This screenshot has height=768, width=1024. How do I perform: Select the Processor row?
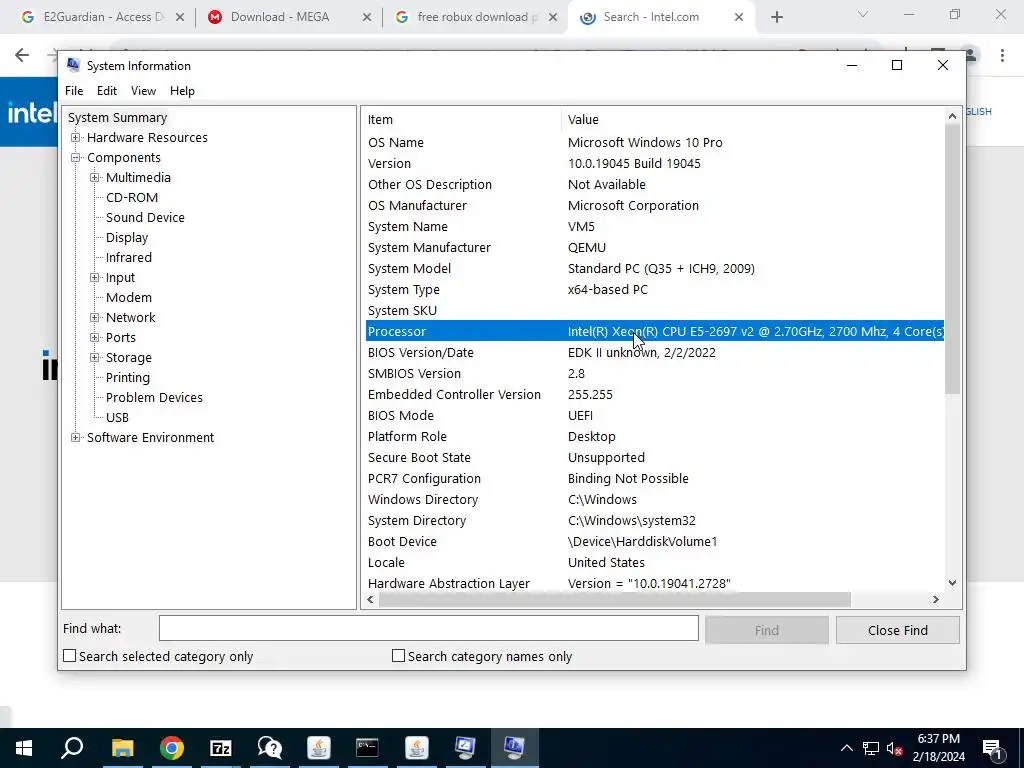654,331
